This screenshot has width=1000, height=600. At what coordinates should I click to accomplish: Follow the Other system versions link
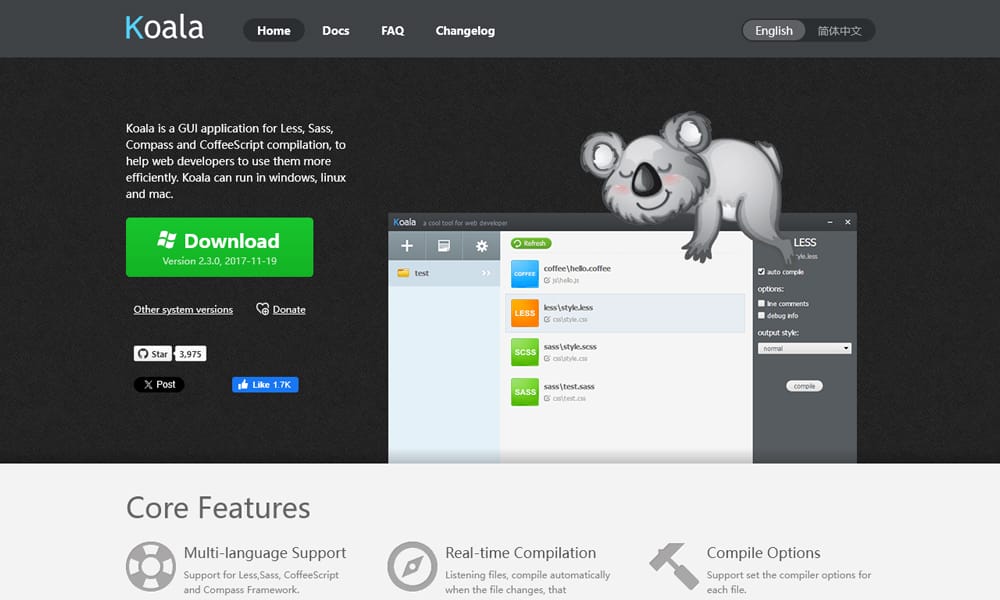pos(183,310)
